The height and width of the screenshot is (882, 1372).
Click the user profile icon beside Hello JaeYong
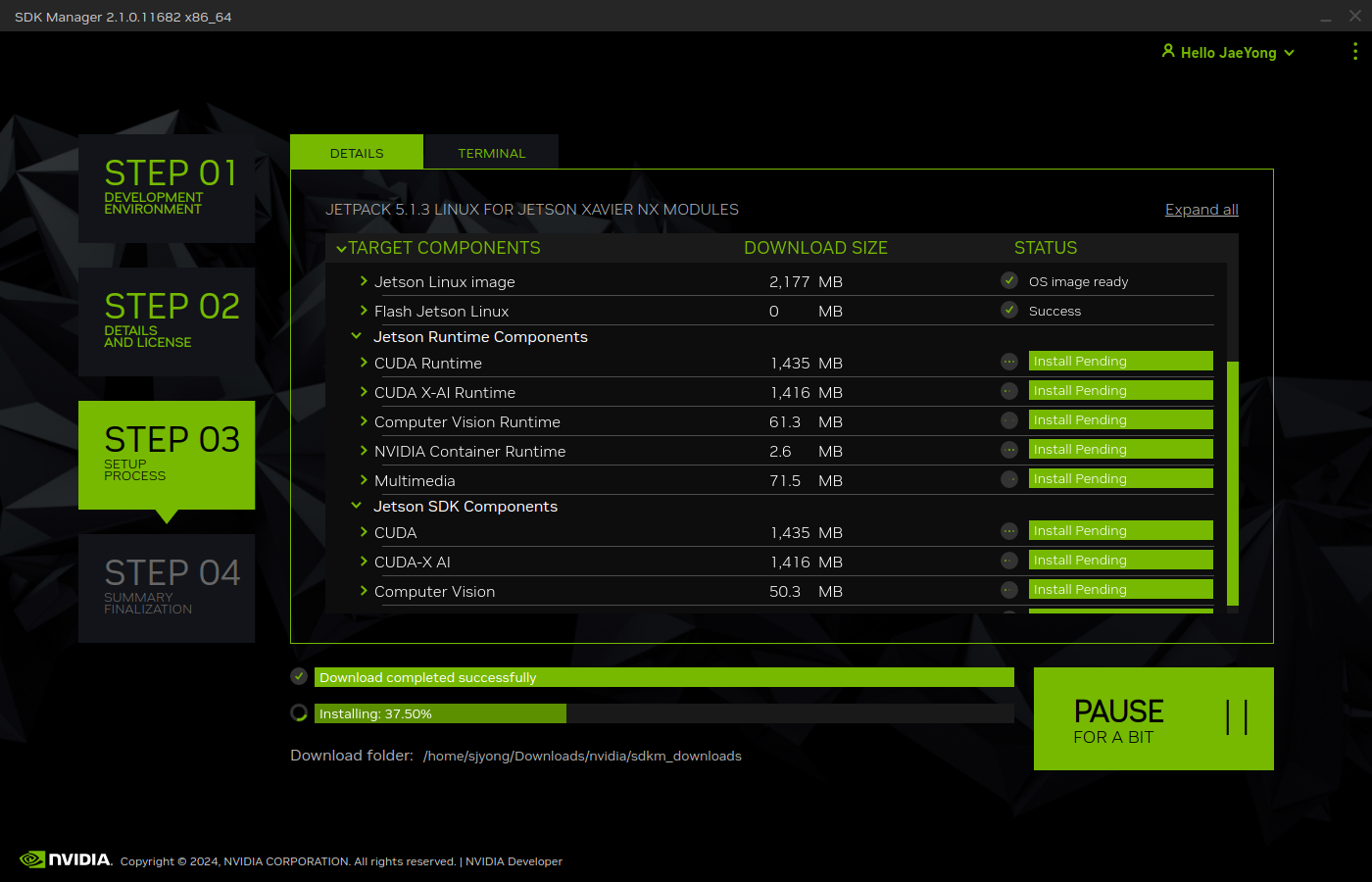[x=1168, y=51]
